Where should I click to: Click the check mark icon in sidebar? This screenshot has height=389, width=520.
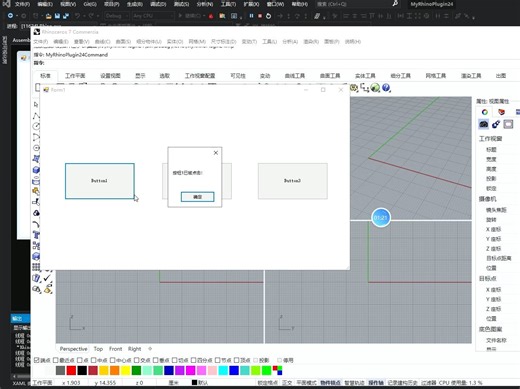coord(47,278)
